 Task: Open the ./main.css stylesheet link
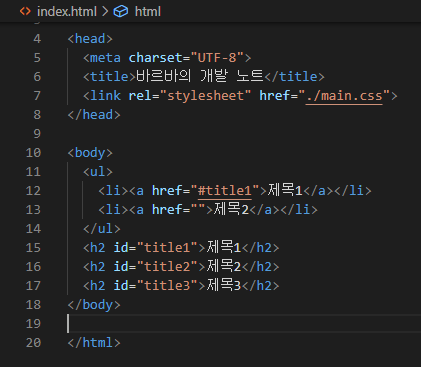(x=344, y=96)
